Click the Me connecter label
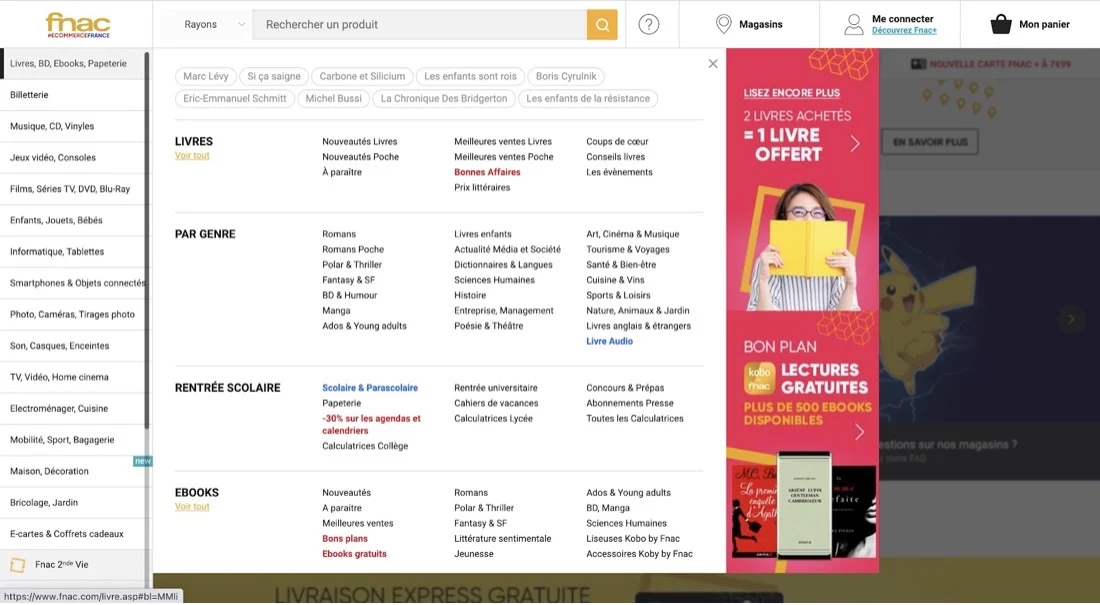 pos(903,19)
